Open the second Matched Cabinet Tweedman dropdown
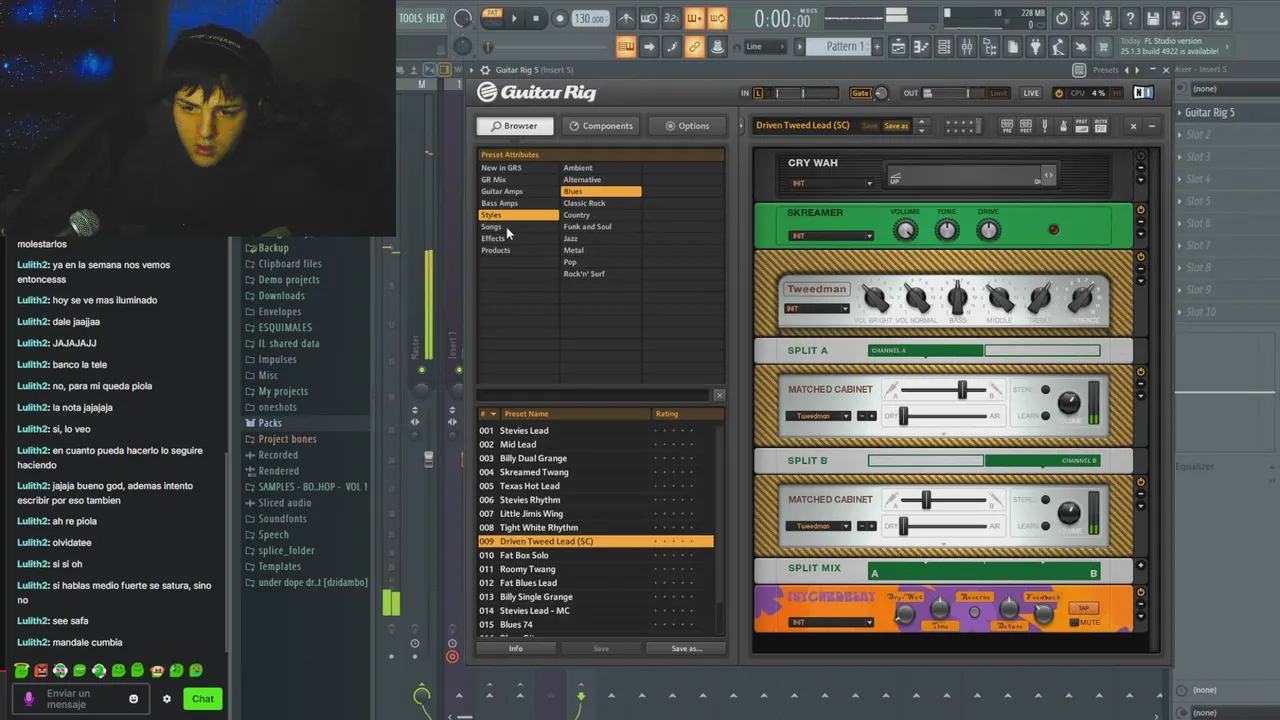The width and height of the screenshot is (1280, 720). tap(818, 526)
